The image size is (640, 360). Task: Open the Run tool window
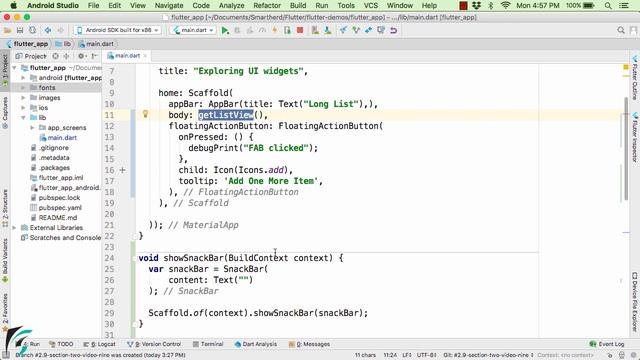click(31, 344)
